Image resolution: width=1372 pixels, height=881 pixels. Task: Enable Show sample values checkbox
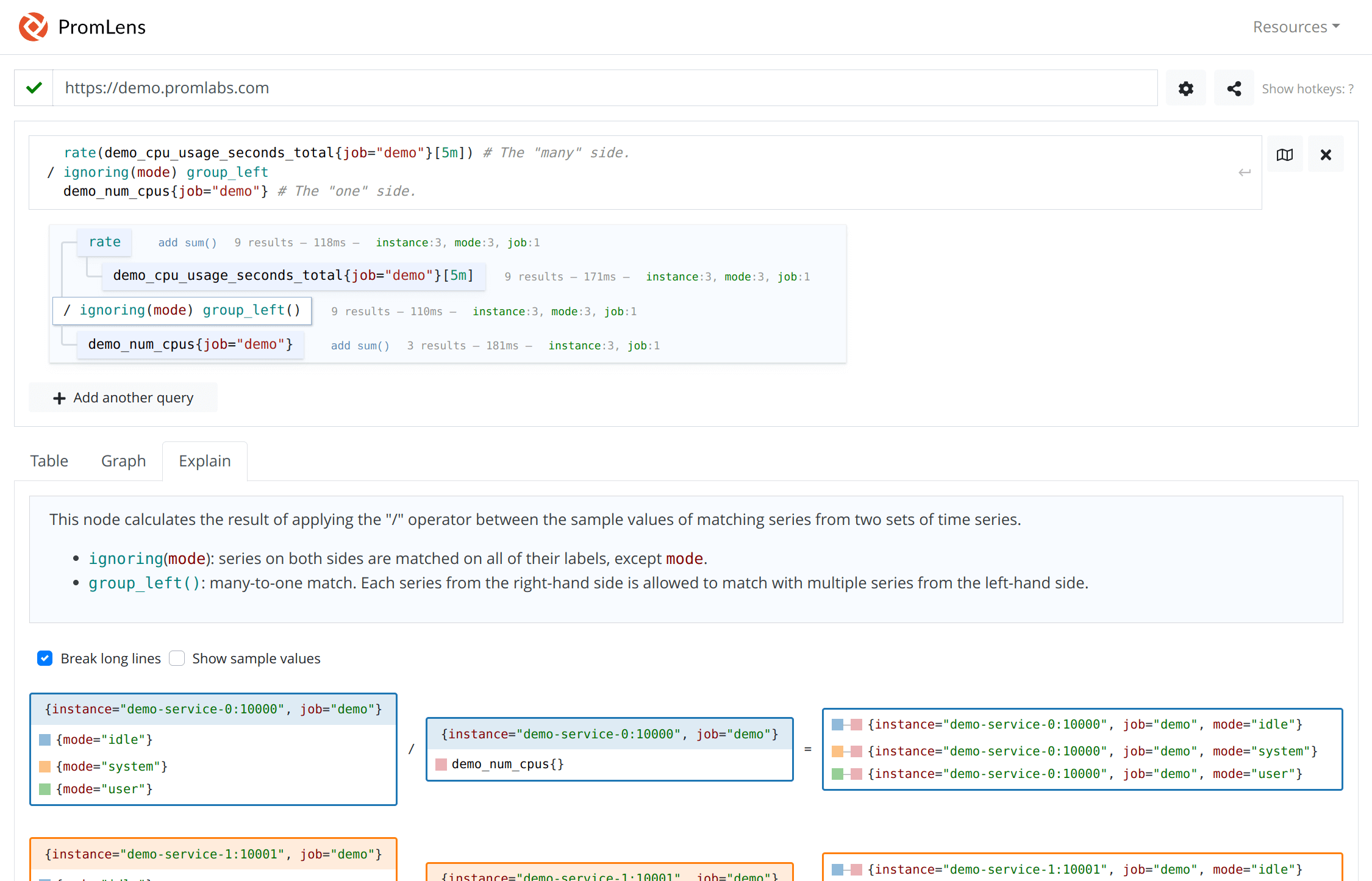pyautogui.click(x=177, y=658)
